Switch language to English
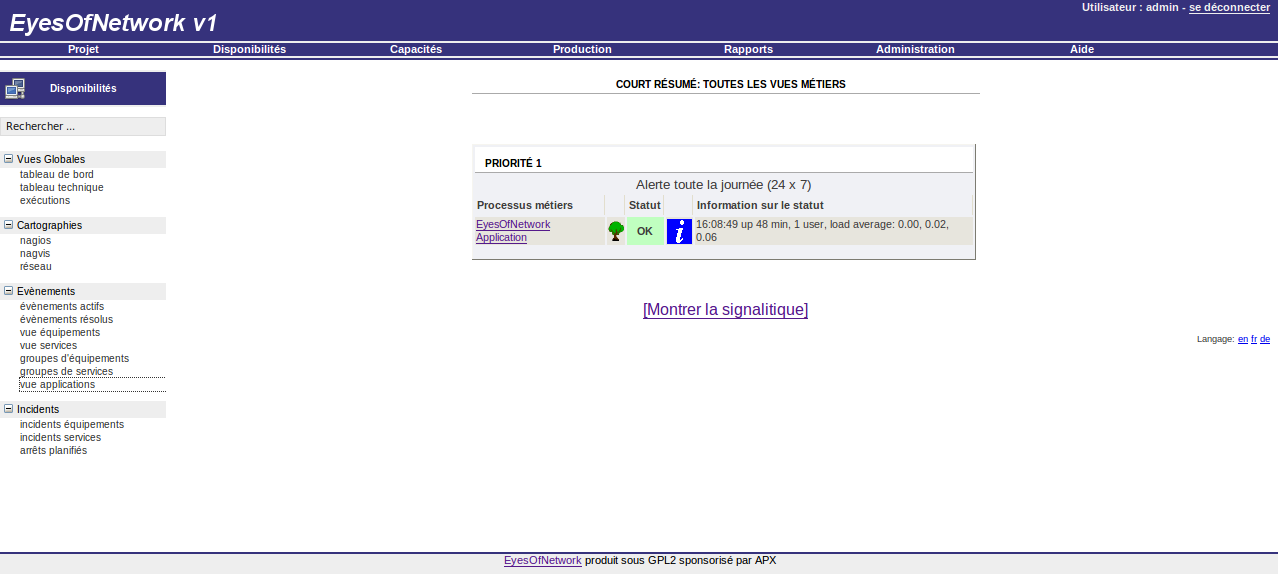 click(1243, 339)
